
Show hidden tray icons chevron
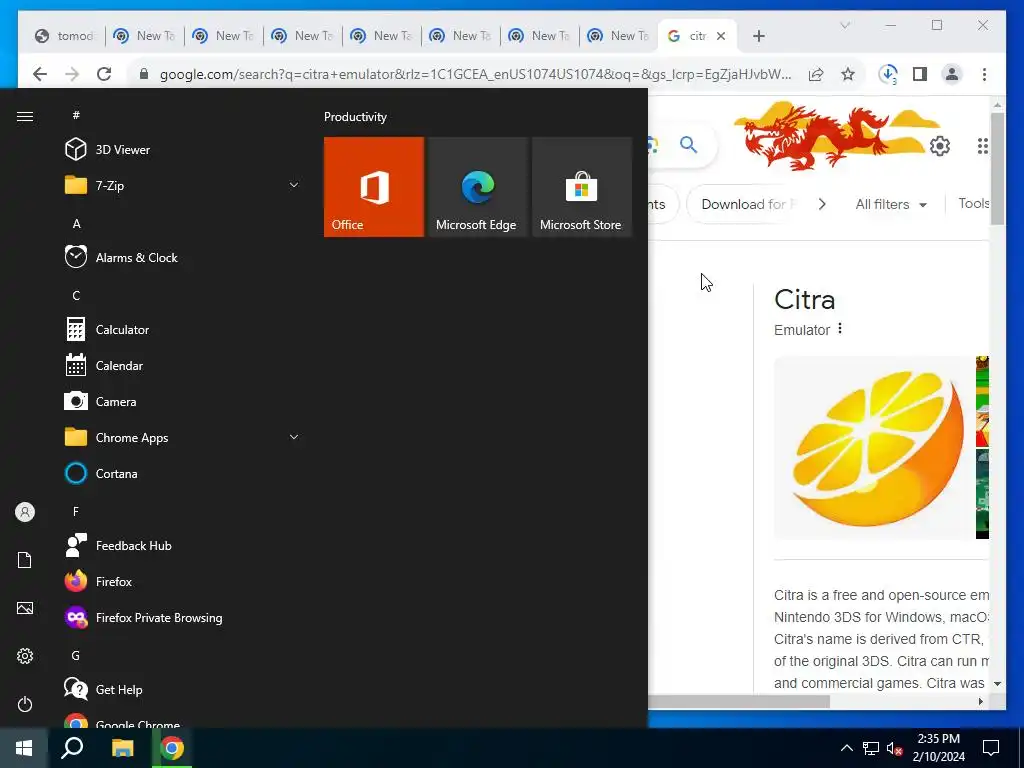click(846, 748)
